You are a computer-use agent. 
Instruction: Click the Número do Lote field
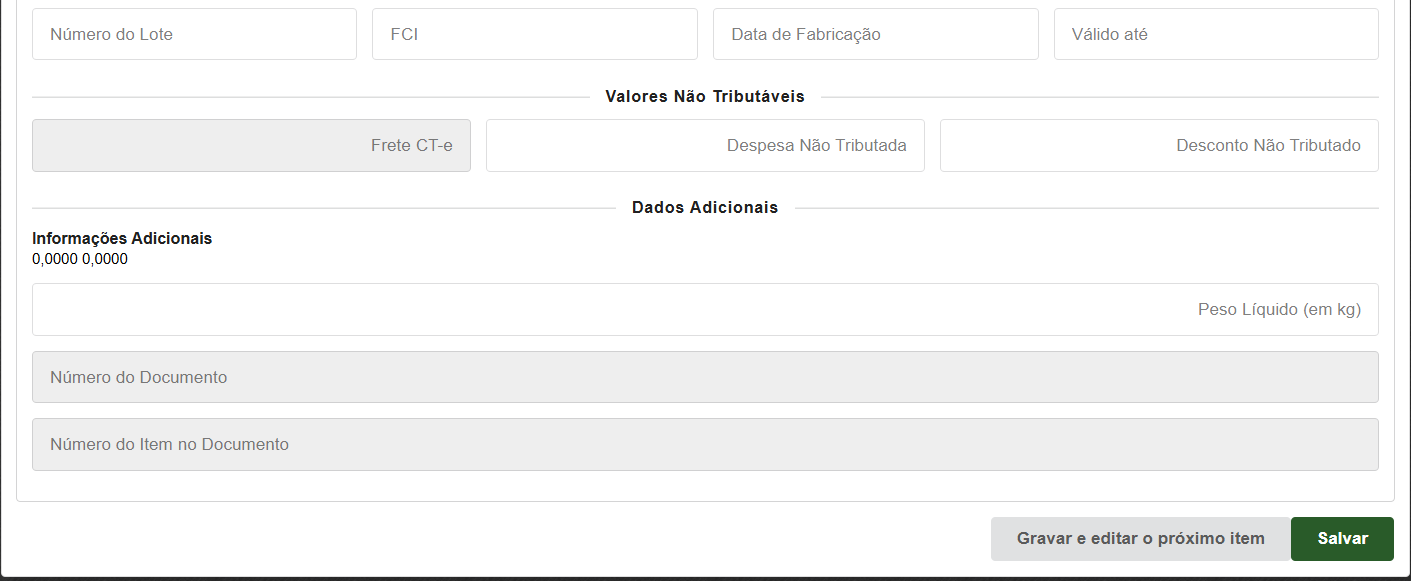(194, 34)
